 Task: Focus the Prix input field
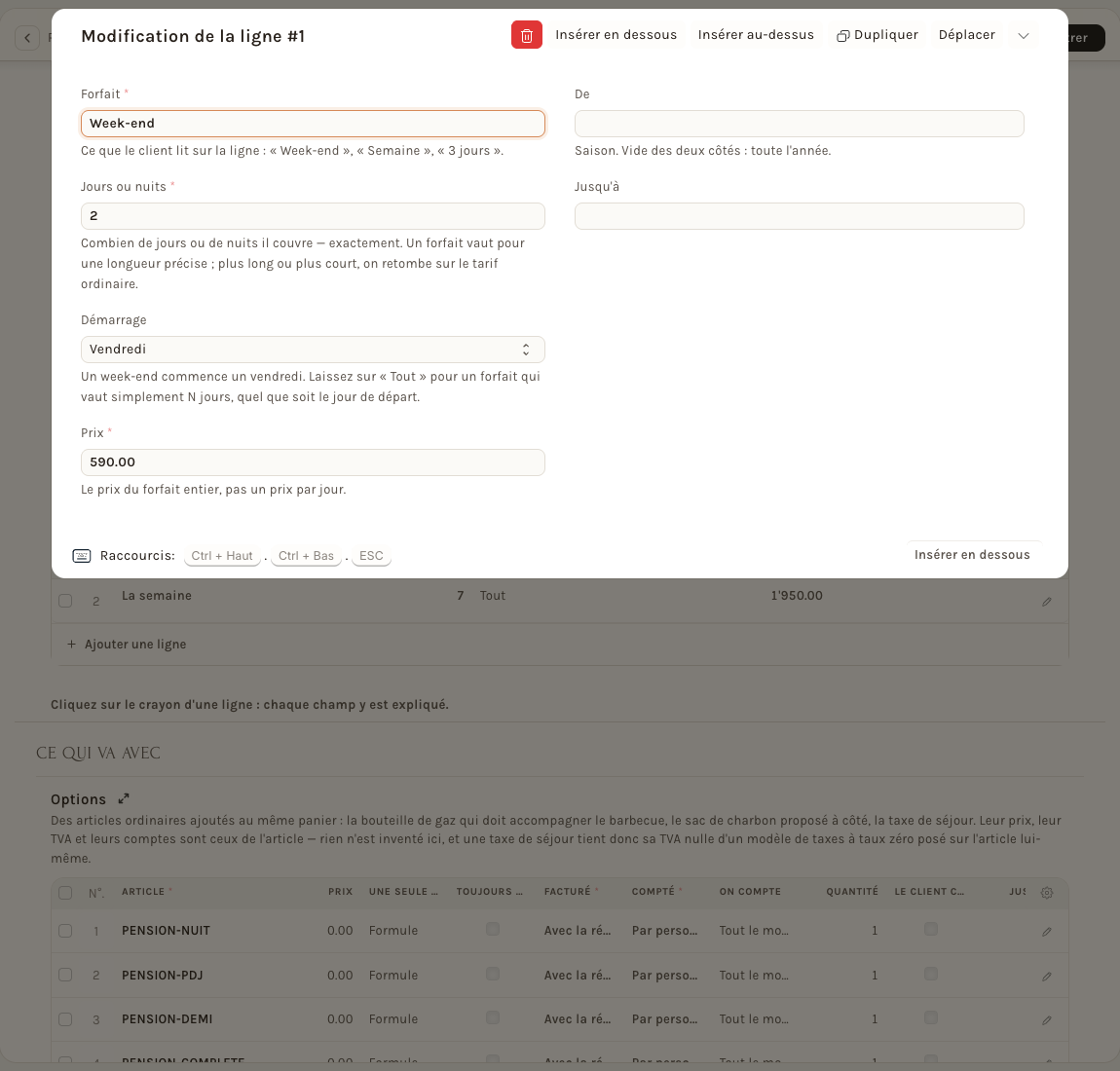coord(313,462)
